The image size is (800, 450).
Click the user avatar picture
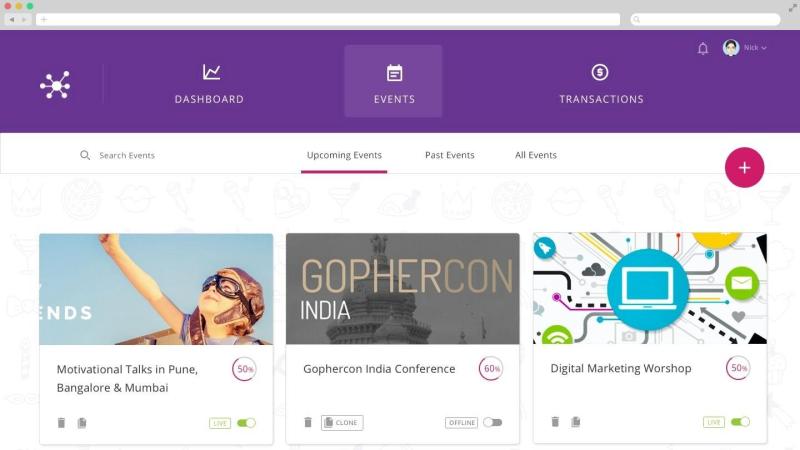pos(731,47)
